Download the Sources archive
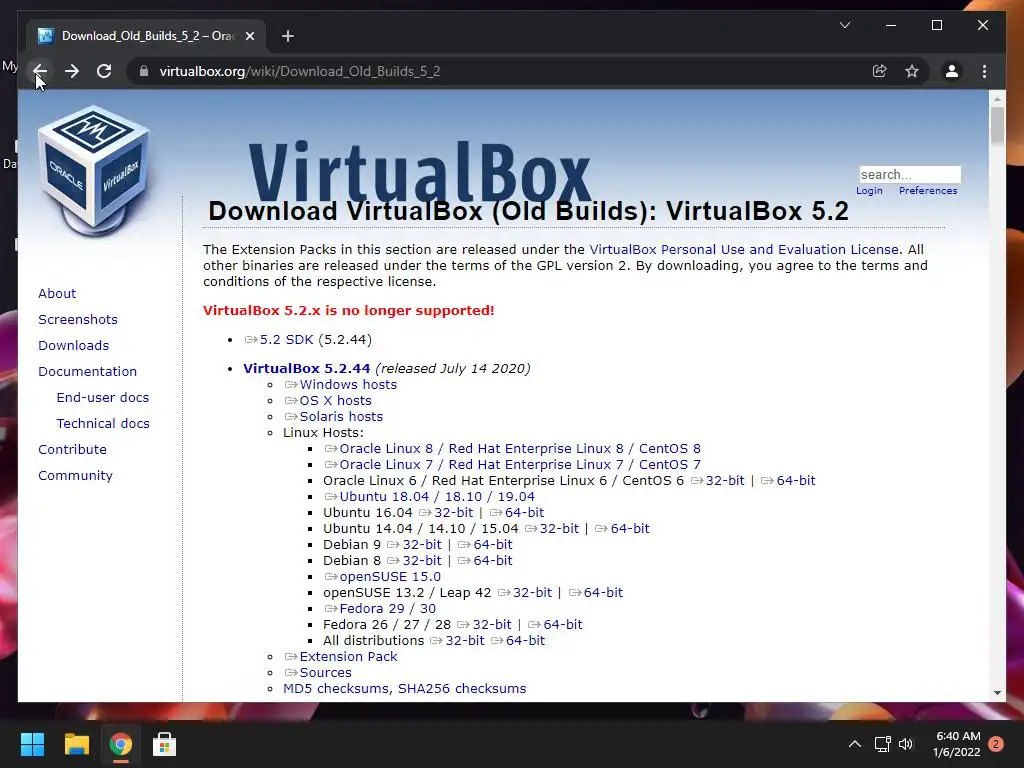The height and width of the screenshot is (768, 1024). pyautogui.click(x=325, y=673)
